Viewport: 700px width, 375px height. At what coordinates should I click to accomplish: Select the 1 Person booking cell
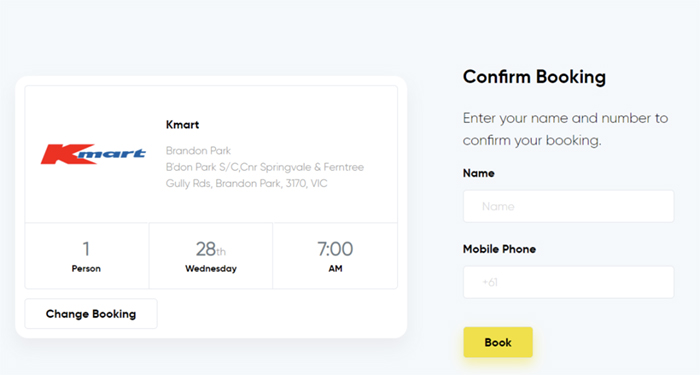87,256
